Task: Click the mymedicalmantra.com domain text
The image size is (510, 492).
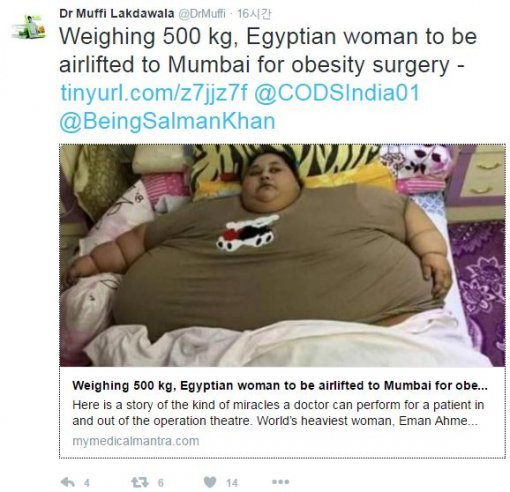Action: pos(136,441)
